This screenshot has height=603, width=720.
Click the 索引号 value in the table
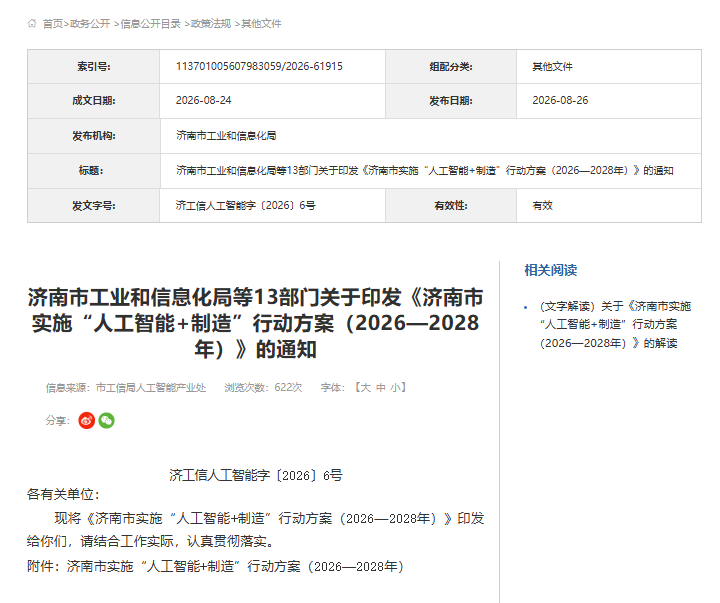(x=259, y=67)
